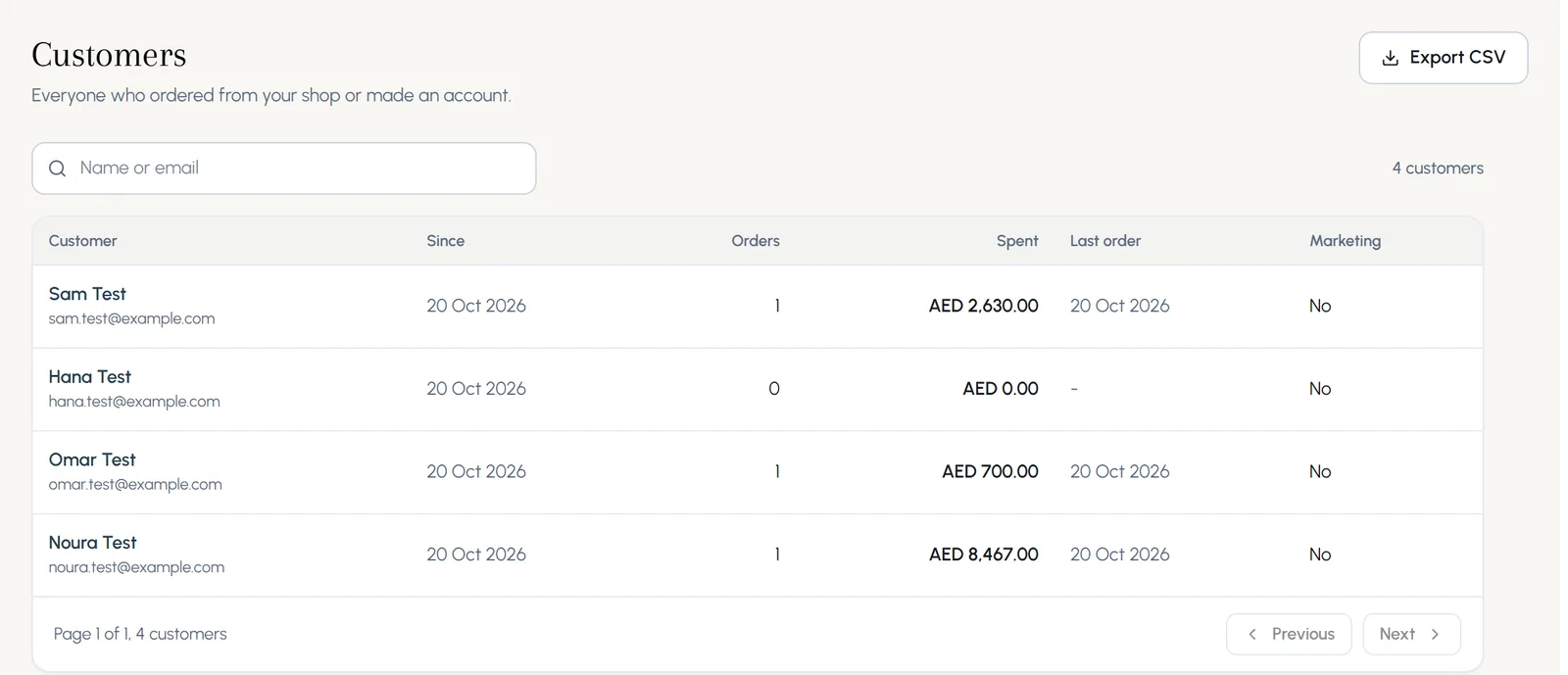Click the Customer column header
Screen dimensions: 1568x675
click(x=82, y=241)
